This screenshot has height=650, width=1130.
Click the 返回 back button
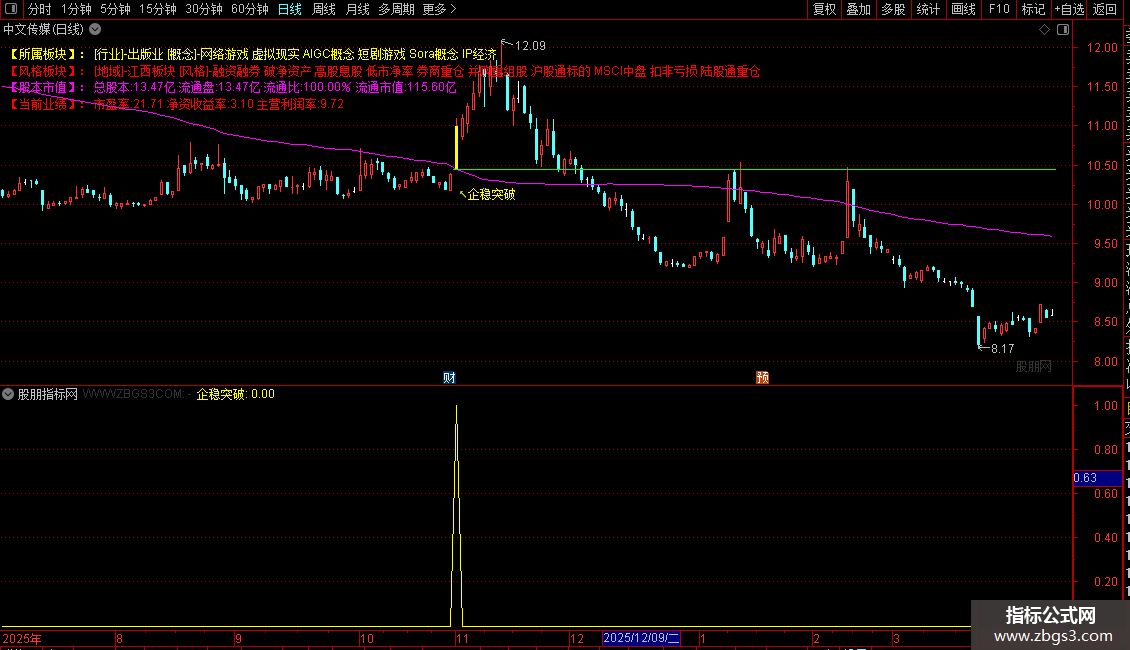pyautogui.click(x=1105, y=9)
